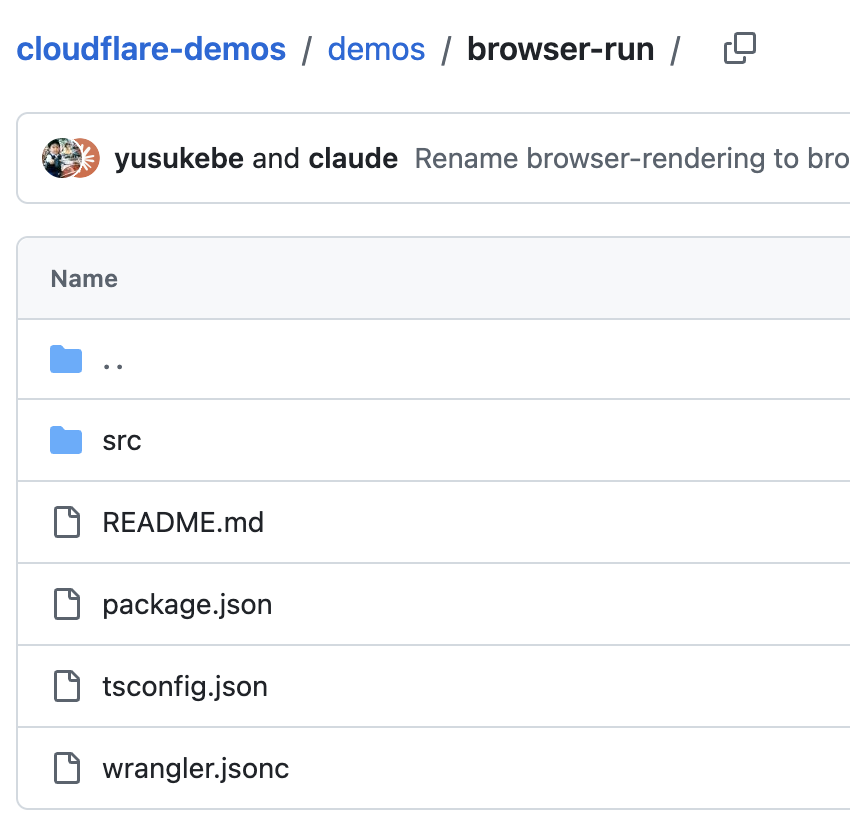Click the README.md file icon
The width and height of the screenshot is (850, 828).
click(67, 522)
